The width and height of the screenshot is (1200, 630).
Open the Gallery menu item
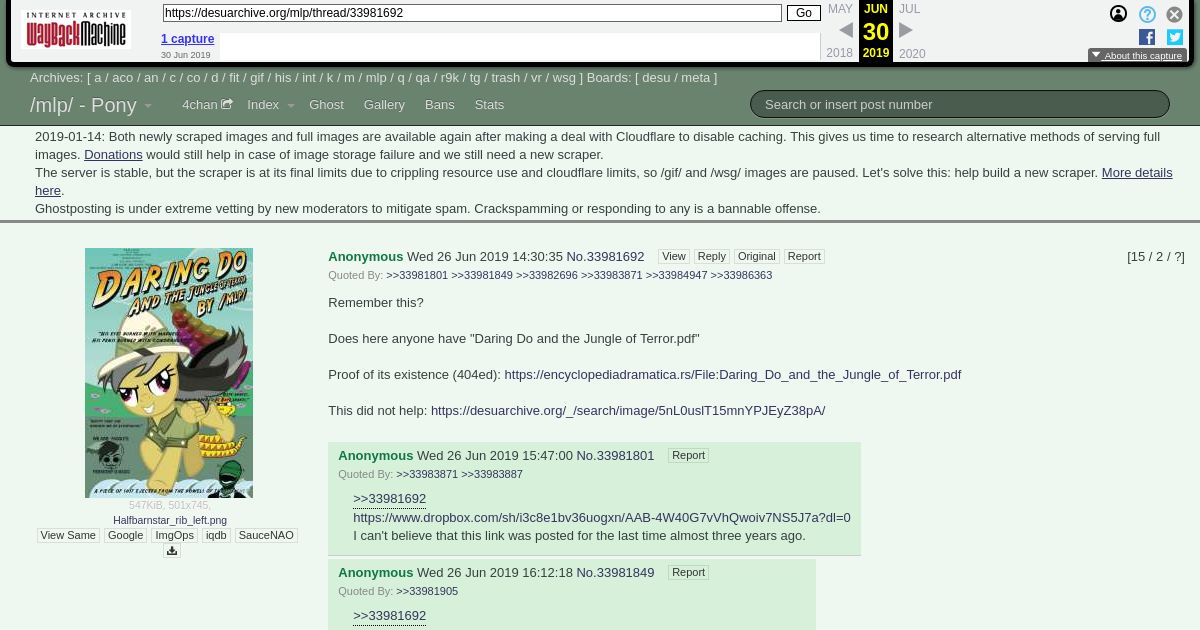coord(384,105)
